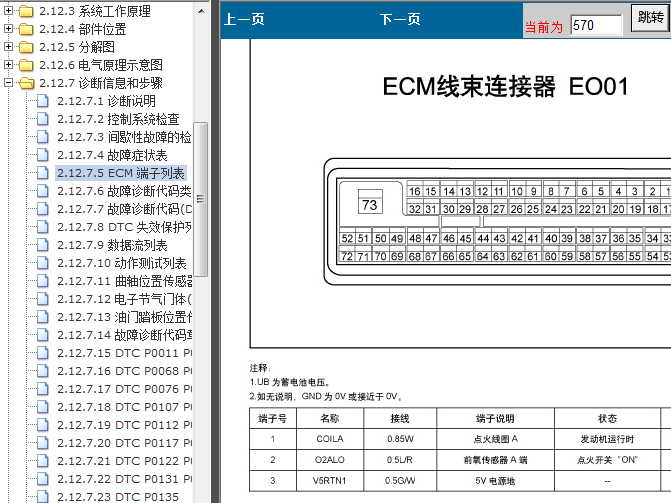The image size is (671, 503).
Task: Click page icon beside 2.12.7.6 故障诊断代码类
Action: click(42, 191)
